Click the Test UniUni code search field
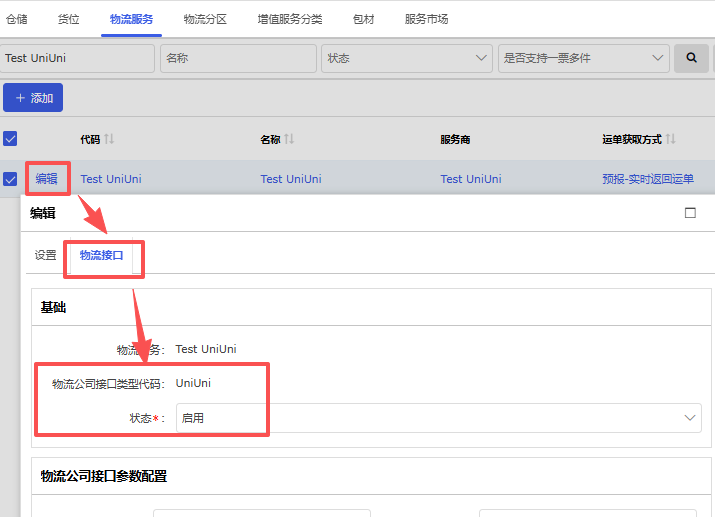Image resolution: width=715 pixels, height=517 pixels. [x=77, y=58]
